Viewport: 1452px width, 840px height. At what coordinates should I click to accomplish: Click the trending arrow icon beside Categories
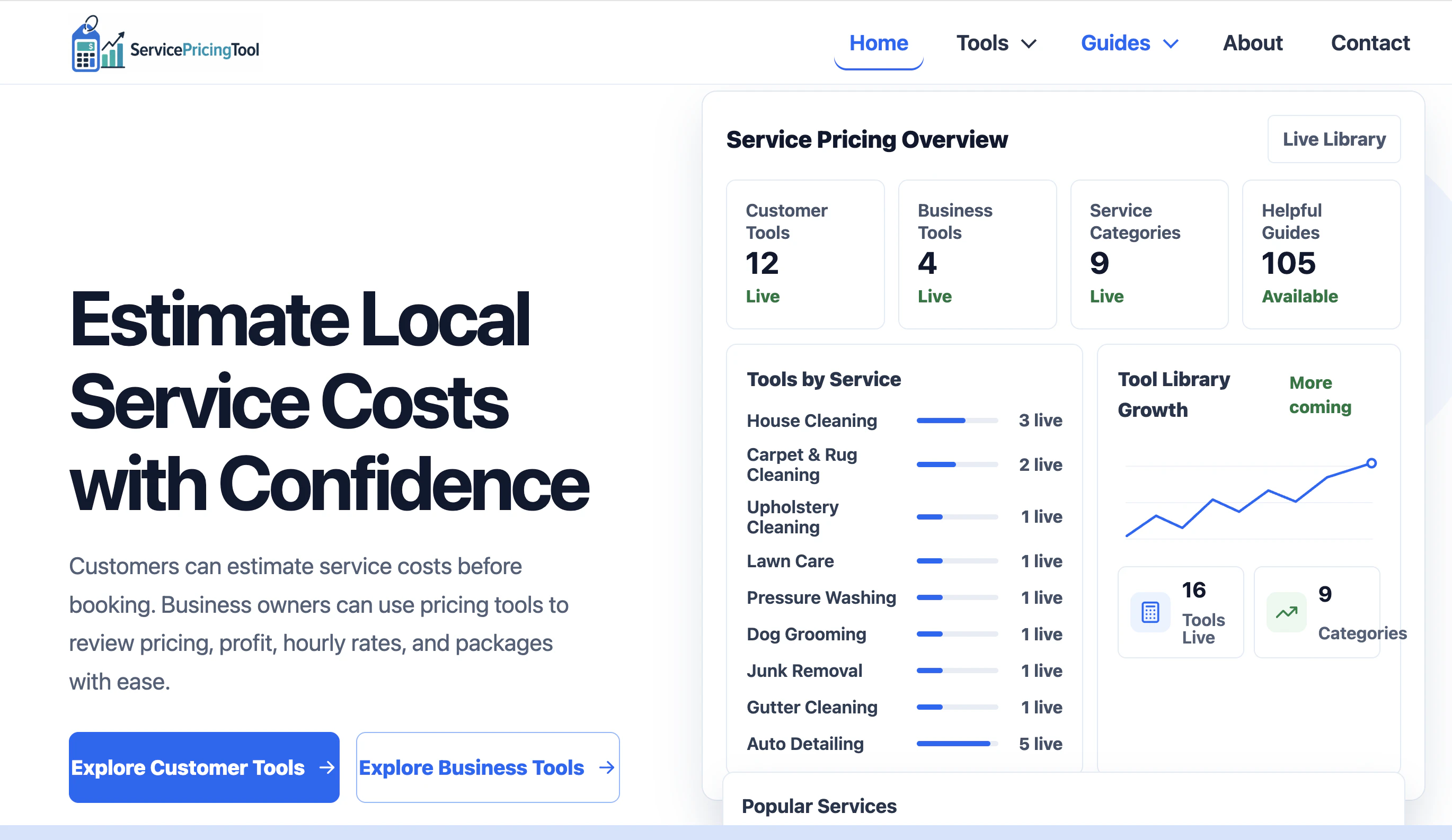tap(1286, 612)
